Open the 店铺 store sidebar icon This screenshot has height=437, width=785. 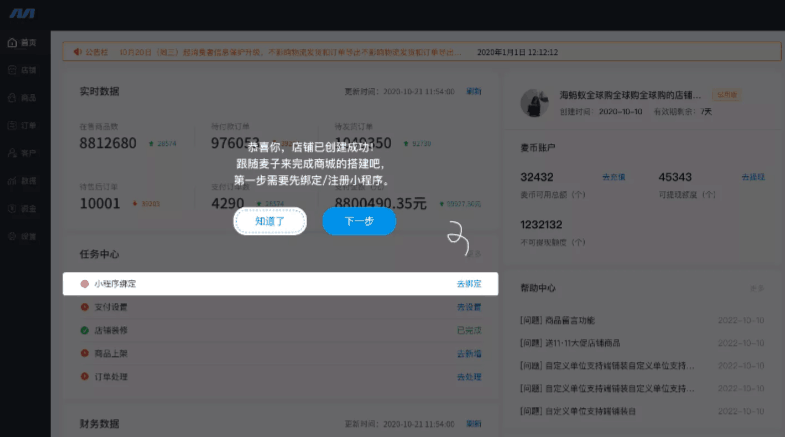tap(12, 71)
